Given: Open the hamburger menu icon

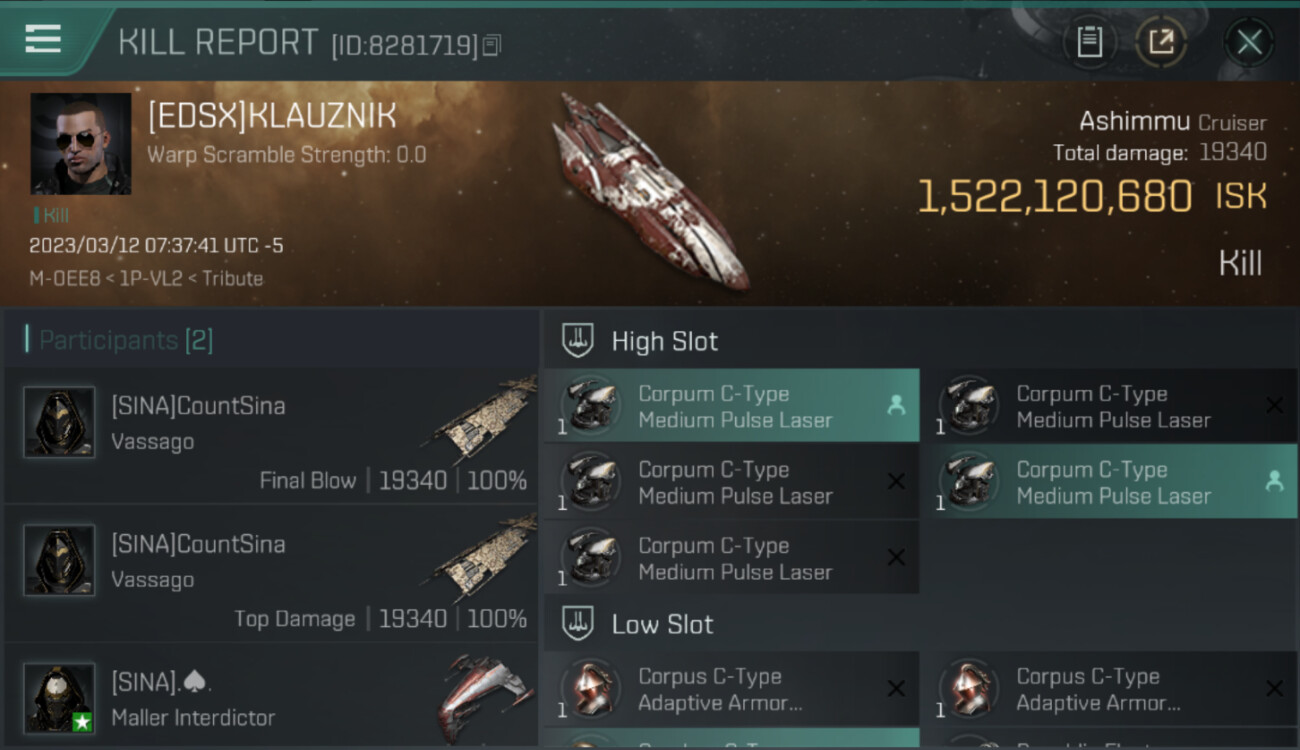Looking at the screenshot, I should click(43, 39).
